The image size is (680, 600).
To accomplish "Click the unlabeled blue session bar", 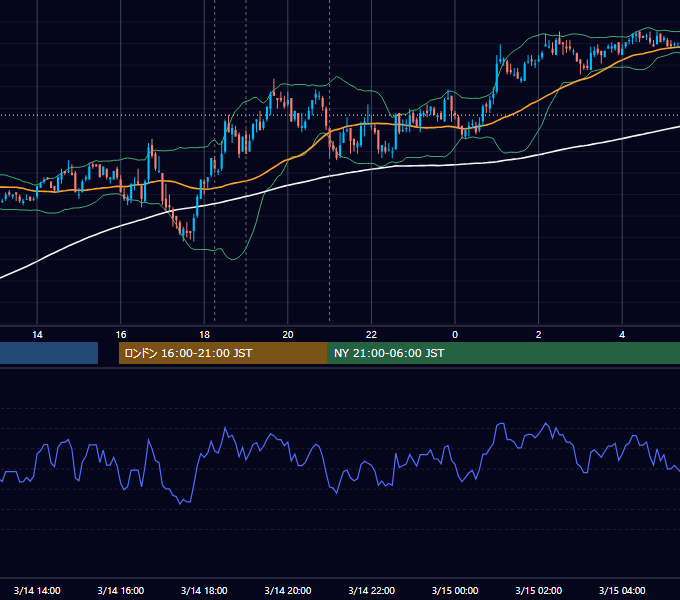I will [49, 353].
